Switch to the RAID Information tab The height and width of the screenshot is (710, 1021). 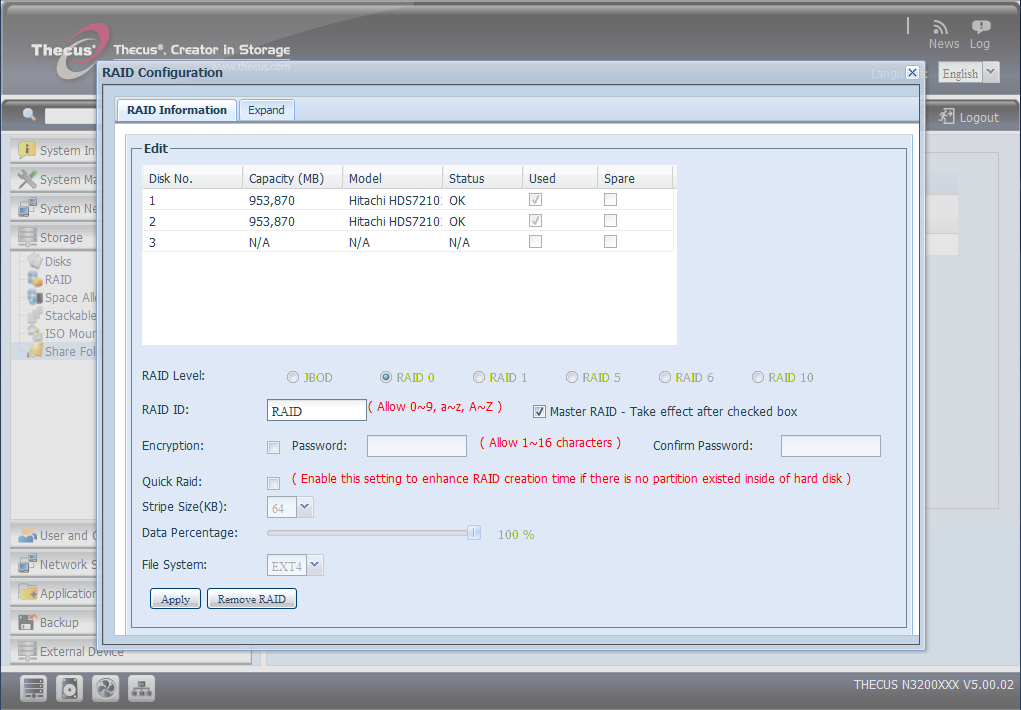pos(176,110)
